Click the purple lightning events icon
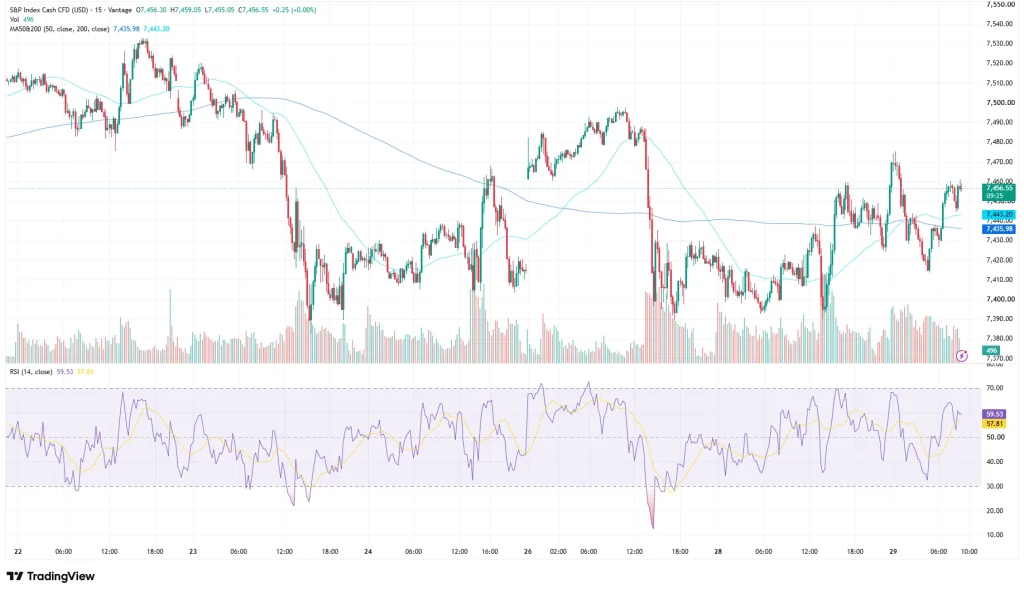 coord(961,356)
